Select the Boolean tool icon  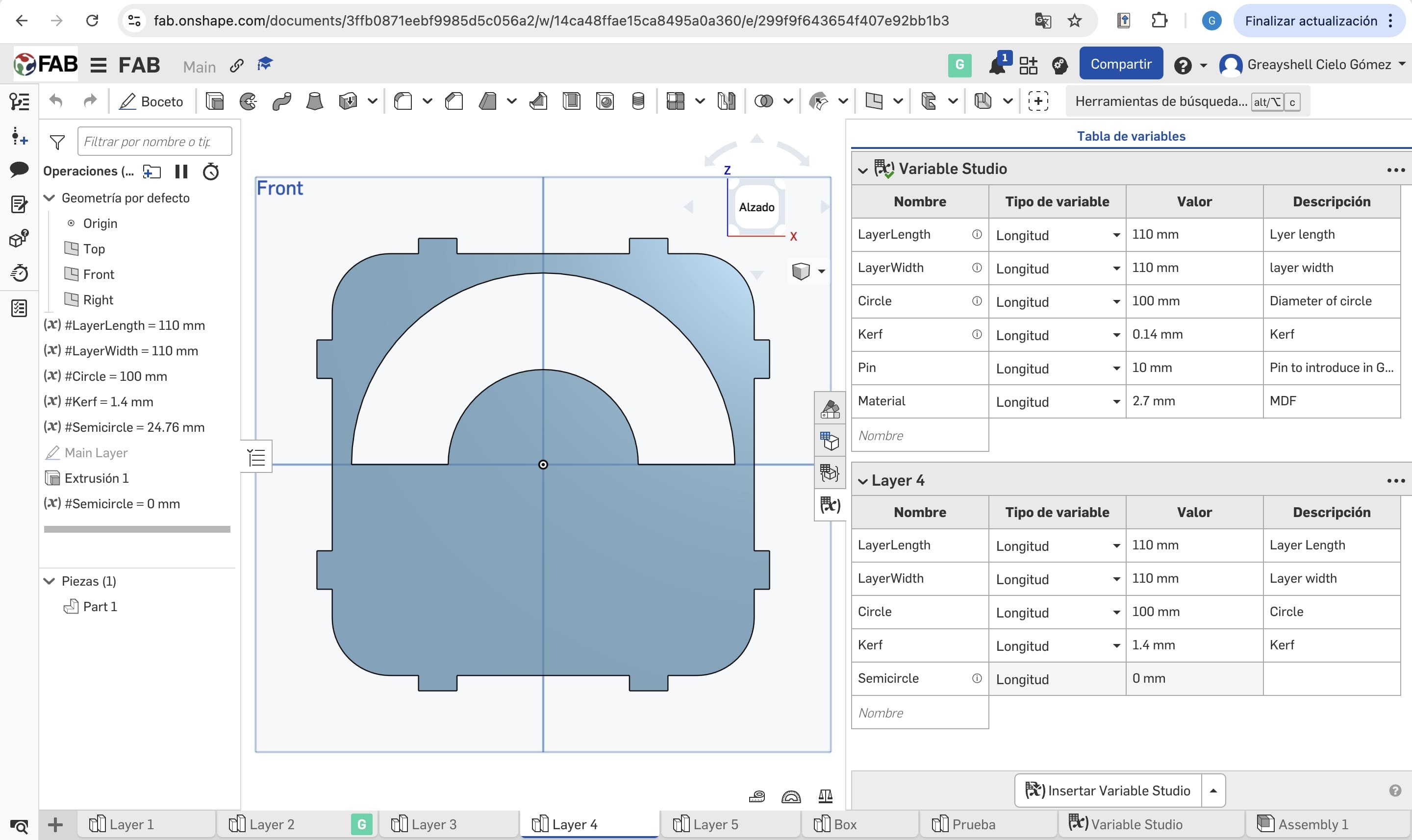pos(764,101)
